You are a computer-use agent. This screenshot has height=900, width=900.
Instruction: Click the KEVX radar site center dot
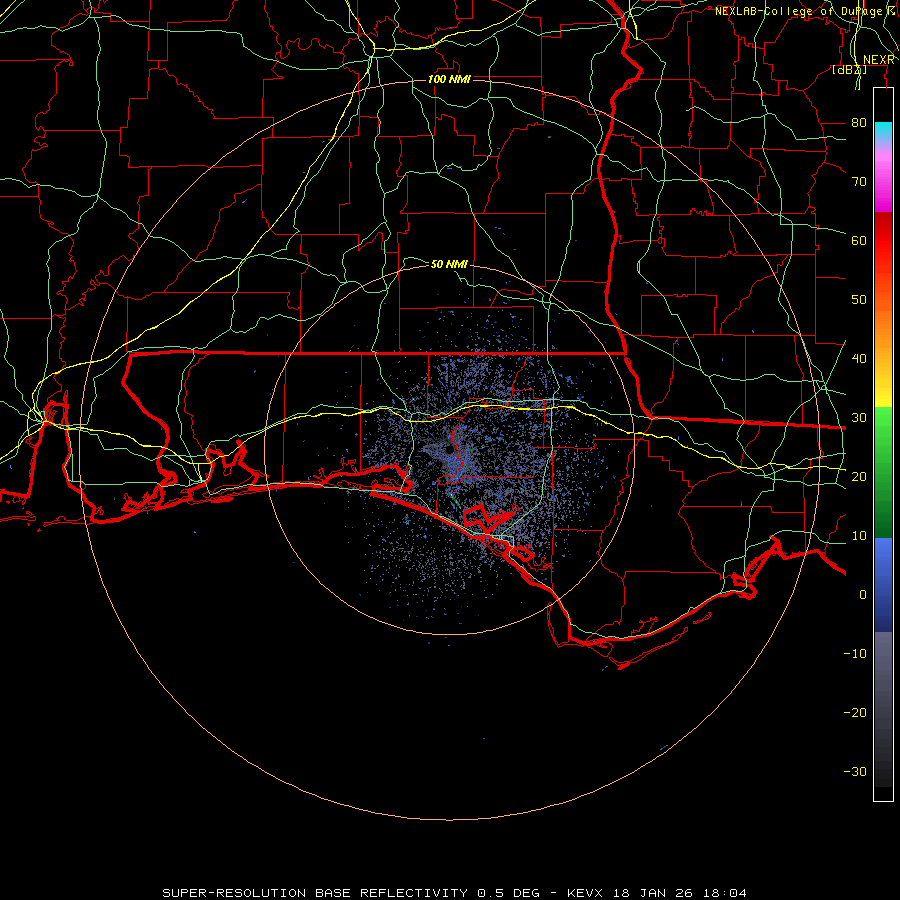coord(451,450)
